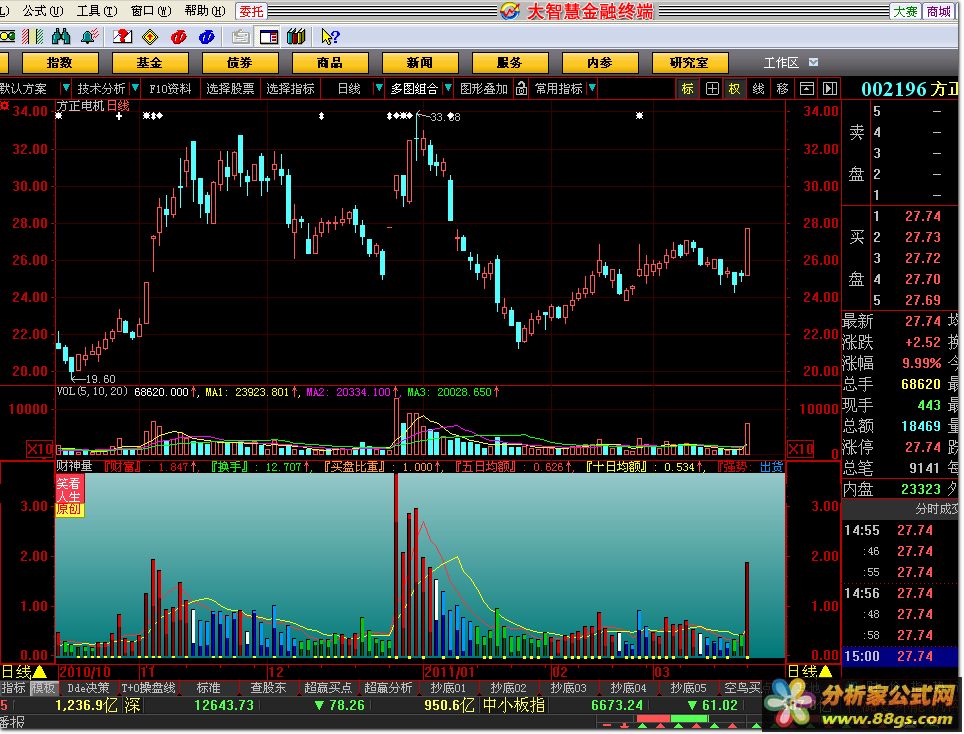Click the yellow traffic-light icon in toolbar
Image resolution: width=964 pixels, height=734 pixels.
tap(7, 37)
